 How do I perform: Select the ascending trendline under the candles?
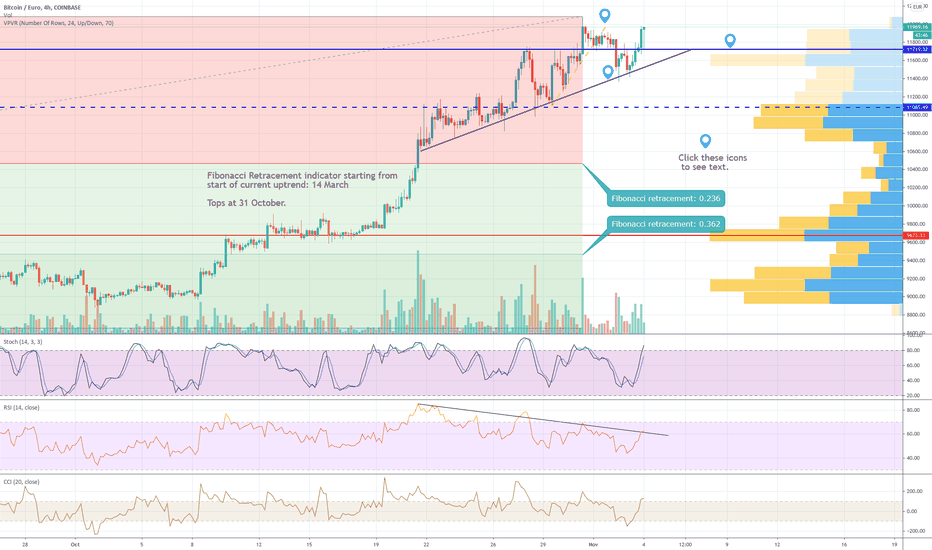(555, 100)
